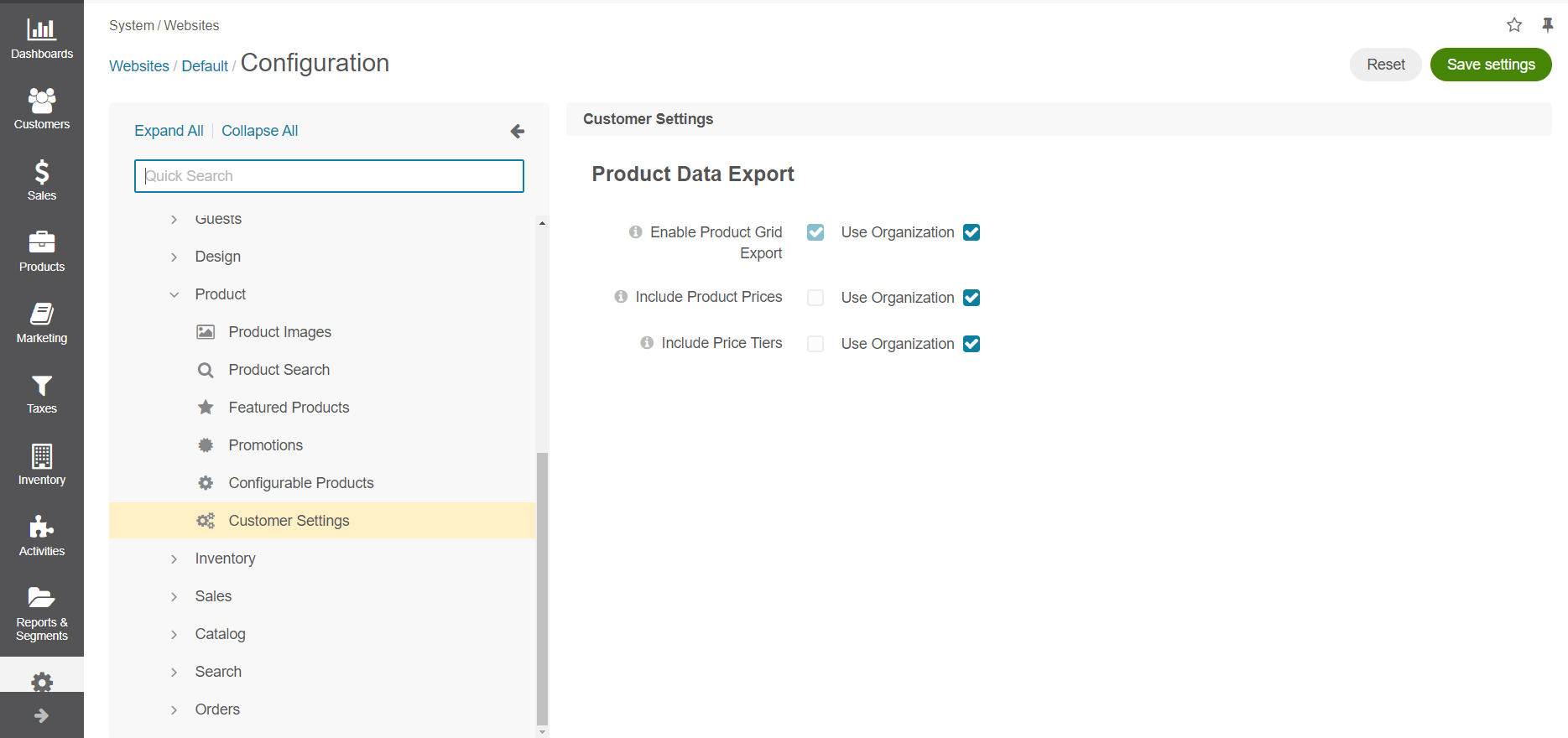Click the Save settings button

click(1491, 65)
